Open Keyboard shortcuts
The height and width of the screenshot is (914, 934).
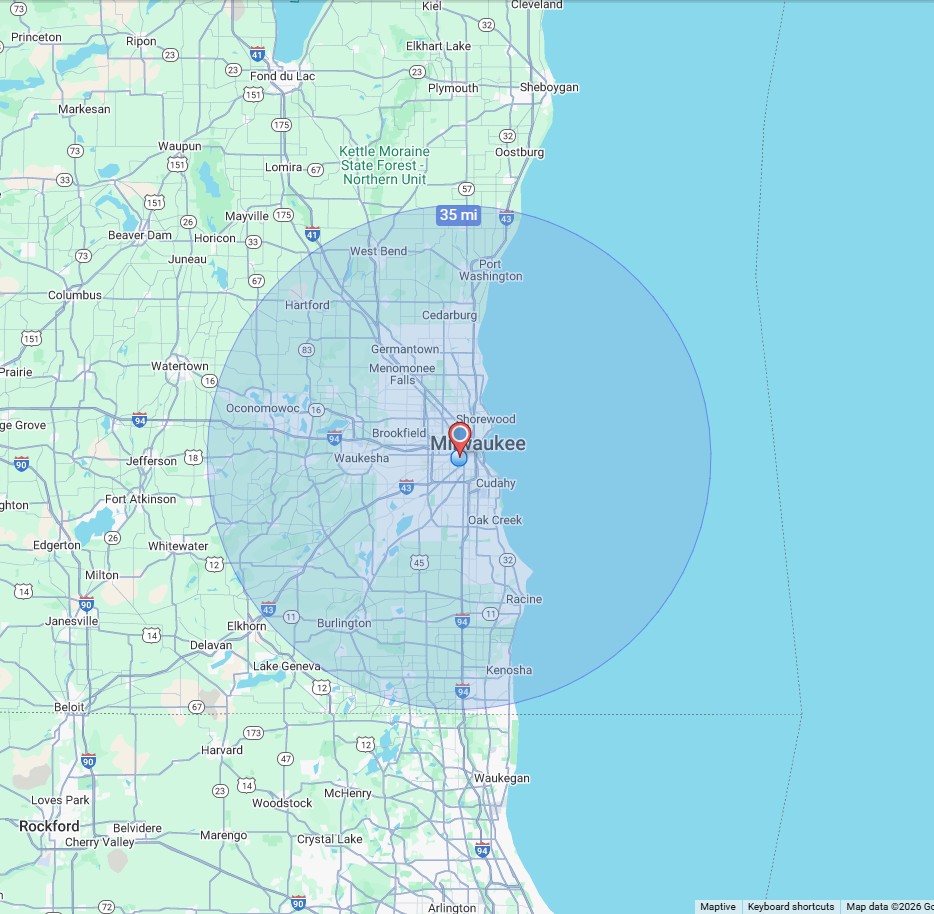coord(790,907)
